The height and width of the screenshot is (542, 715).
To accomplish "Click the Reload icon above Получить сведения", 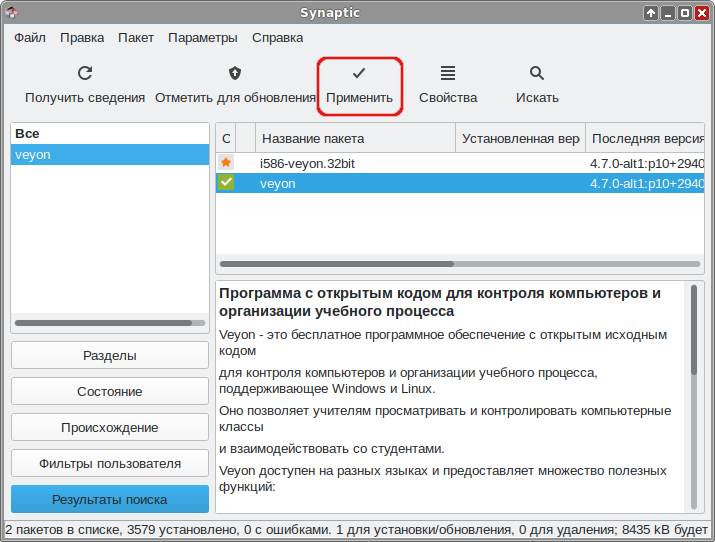I will point(85,73).
